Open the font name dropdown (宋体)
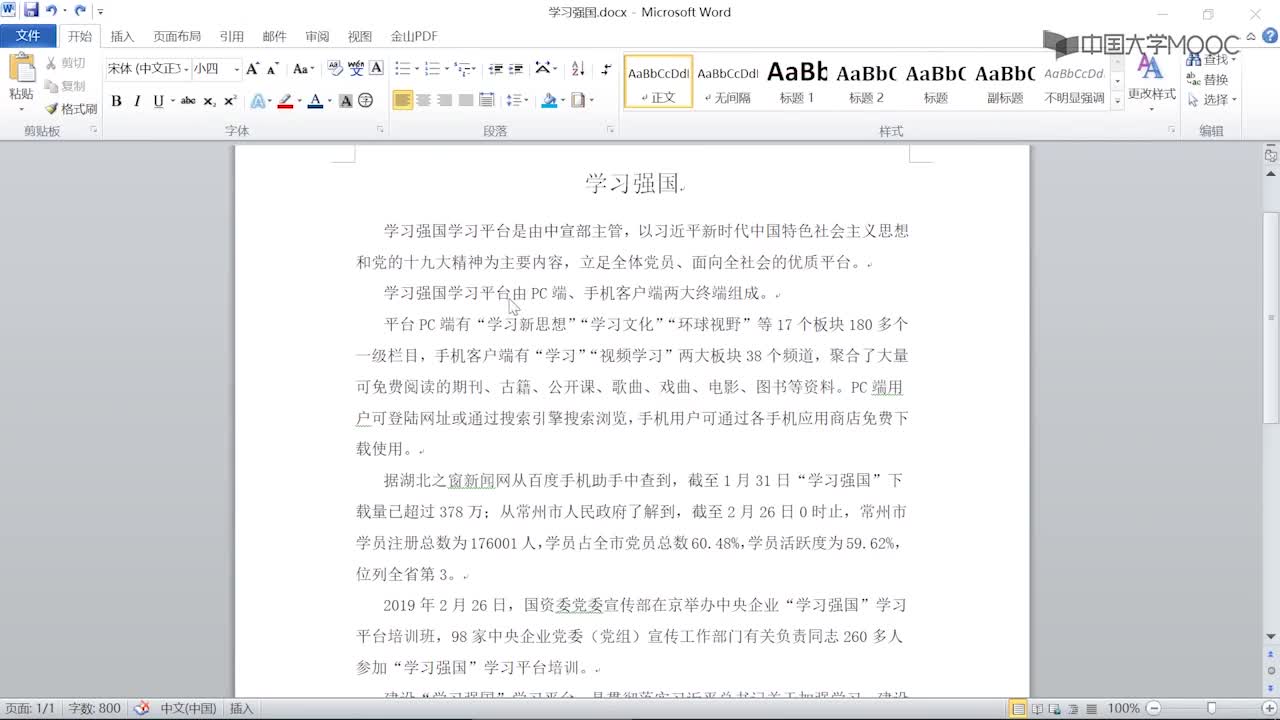 186,69
